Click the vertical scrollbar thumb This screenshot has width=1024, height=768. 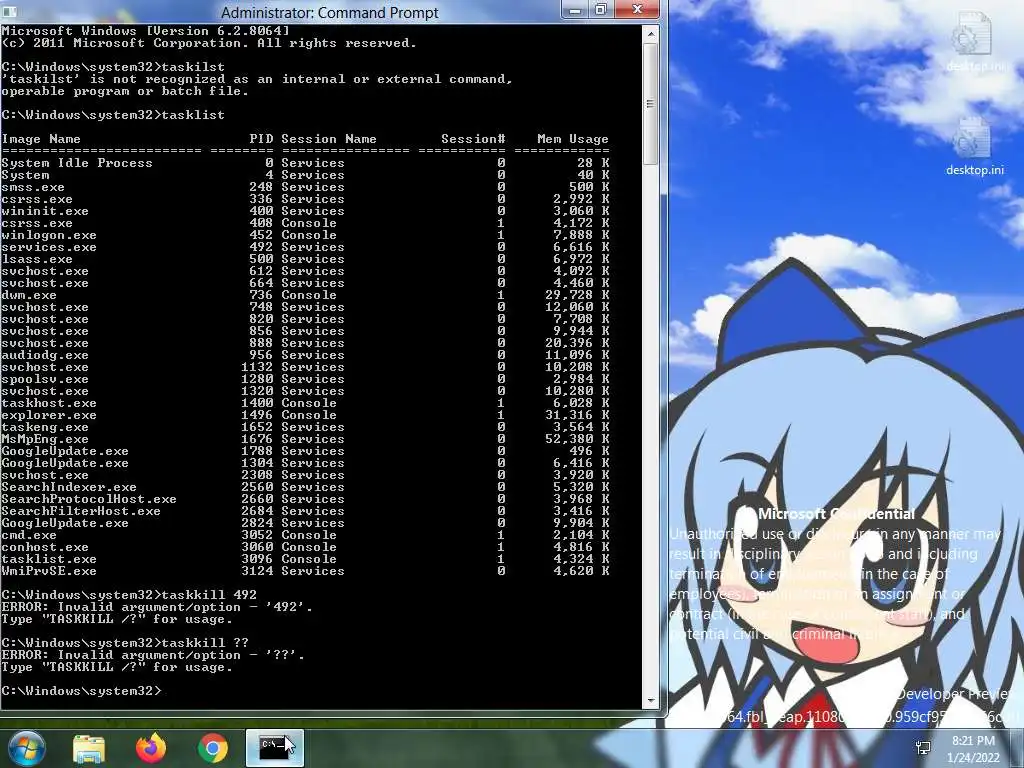650,103
